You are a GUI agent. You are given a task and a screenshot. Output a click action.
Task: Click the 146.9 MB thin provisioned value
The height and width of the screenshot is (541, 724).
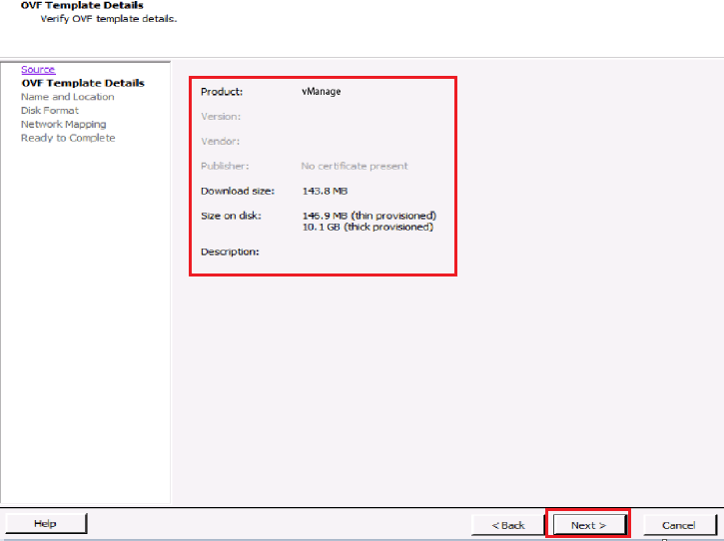click(369, 216)
